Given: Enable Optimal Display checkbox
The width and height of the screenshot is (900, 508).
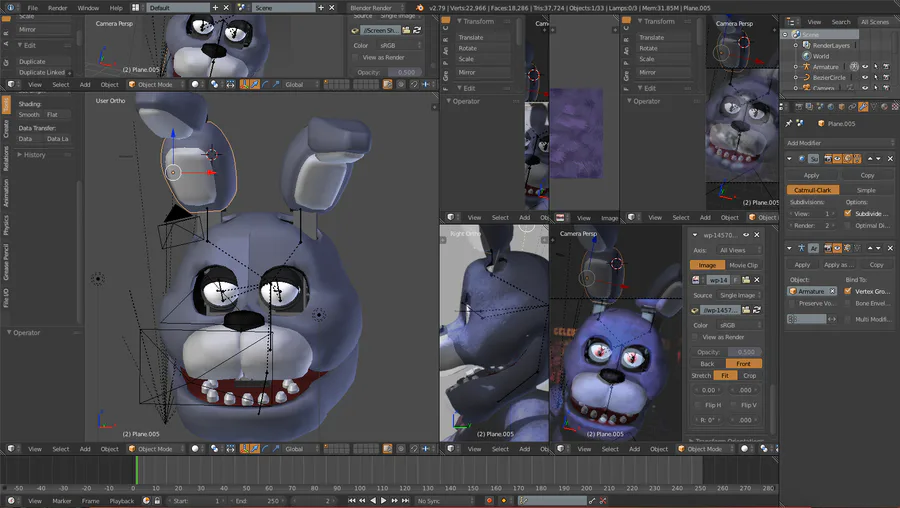Looking at the screenshot, I should pos(848,225).
